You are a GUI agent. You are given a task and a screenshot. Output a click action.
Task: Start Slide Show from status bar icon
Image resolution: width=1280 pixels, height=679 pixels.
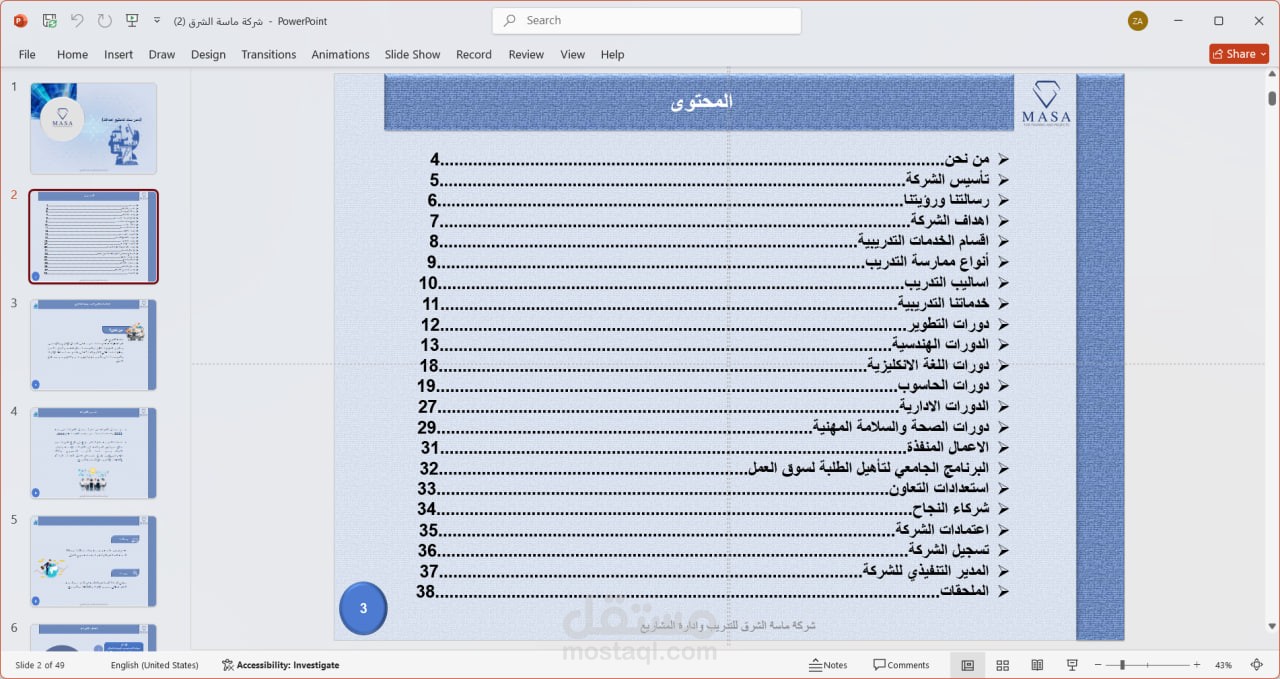pos(1072,665)
